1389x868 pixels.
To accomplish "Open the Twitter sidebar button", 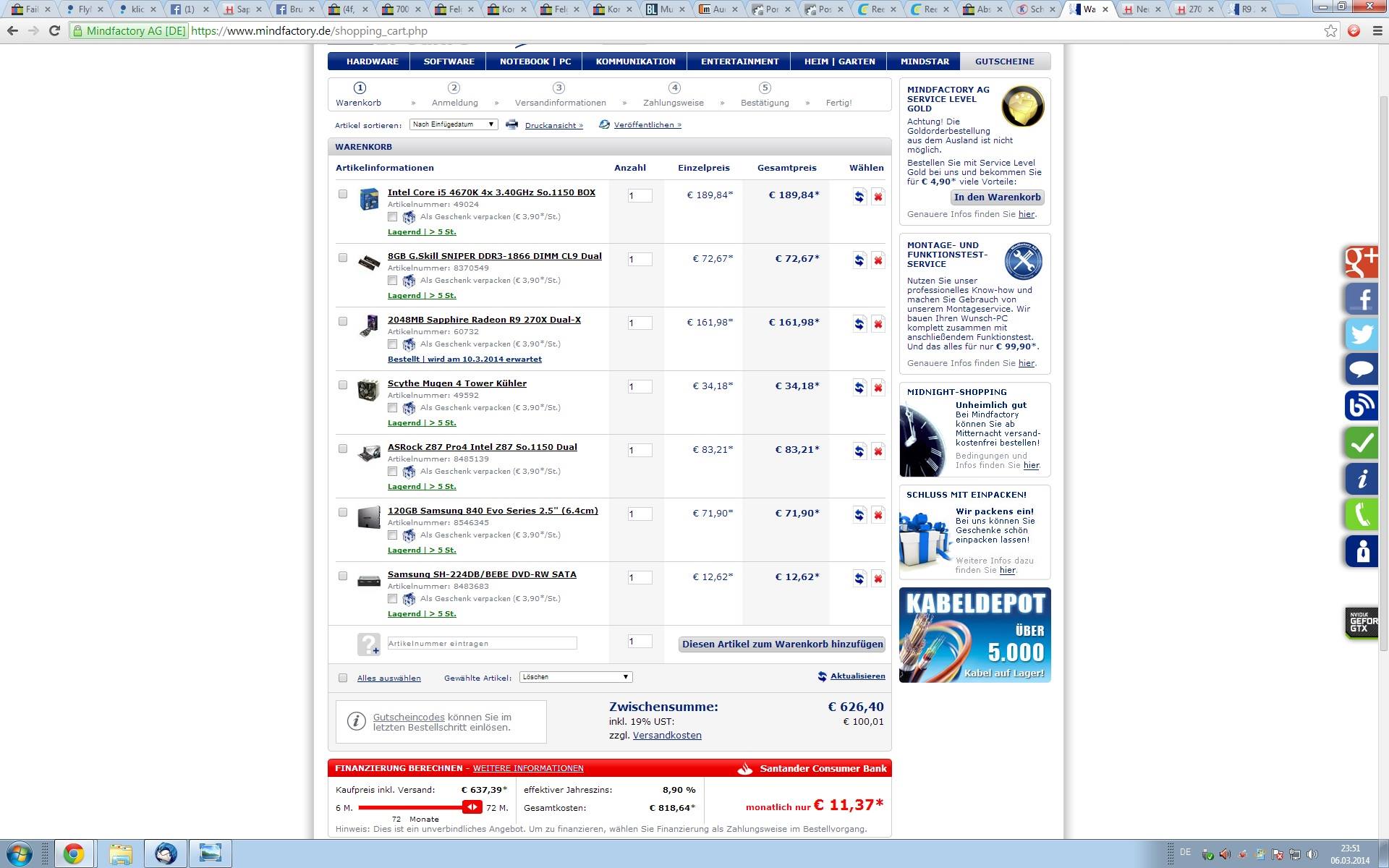I will tap(1362, 334).
